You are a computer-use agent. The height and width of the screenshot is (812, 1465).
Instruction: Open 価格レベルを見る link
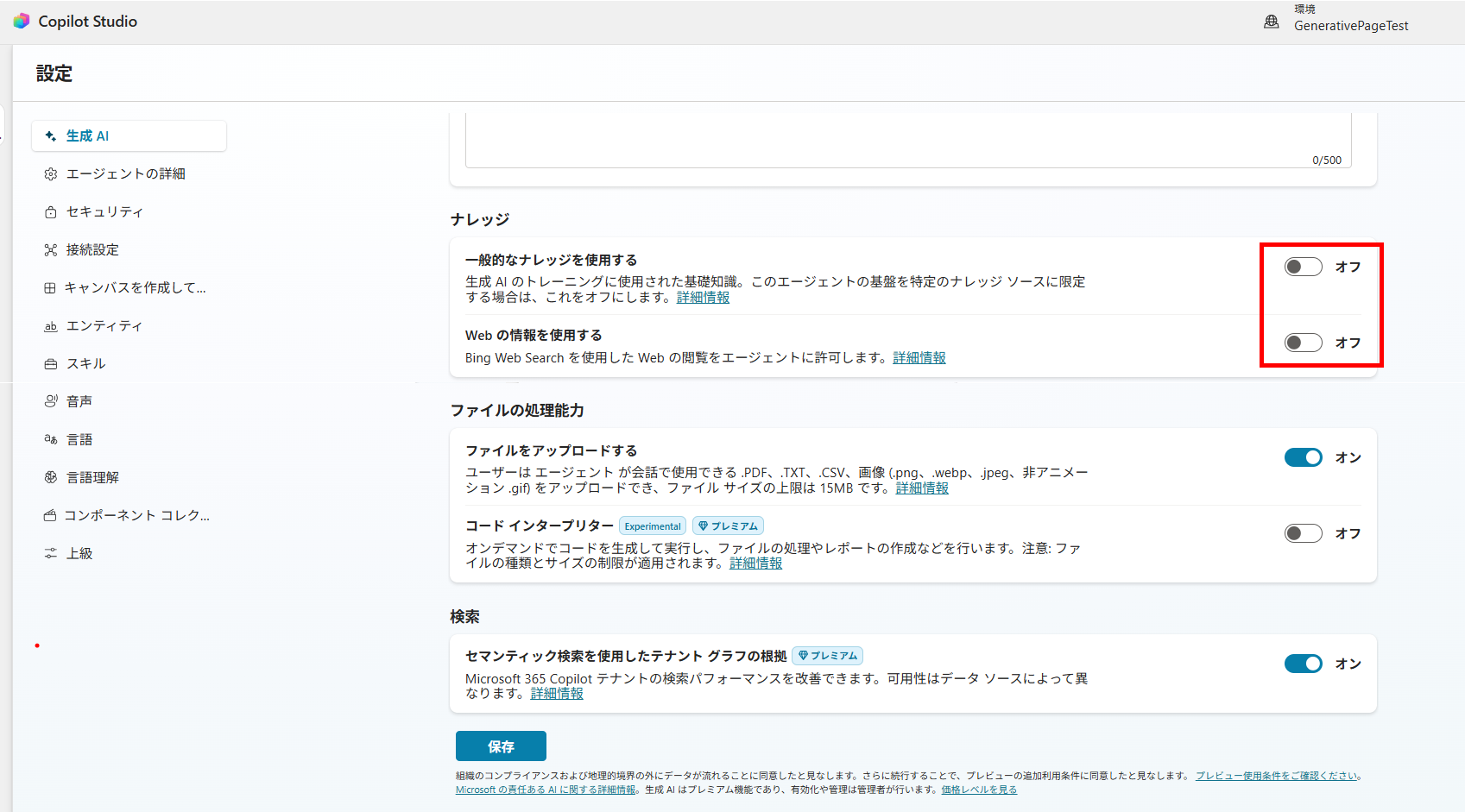pyautogui.click(x=979, y=790)
